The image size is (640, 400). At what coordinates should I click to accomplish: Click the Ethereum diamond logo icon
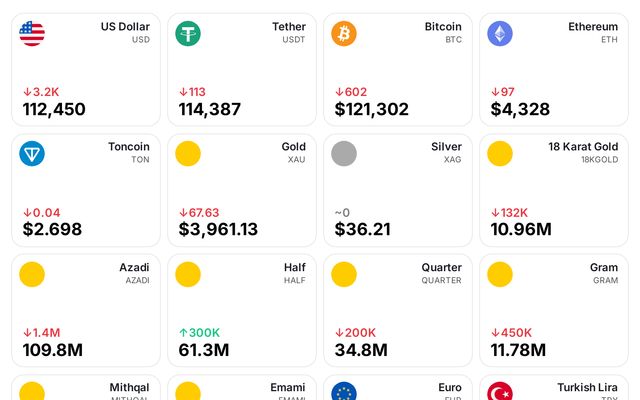click(500, 34)
